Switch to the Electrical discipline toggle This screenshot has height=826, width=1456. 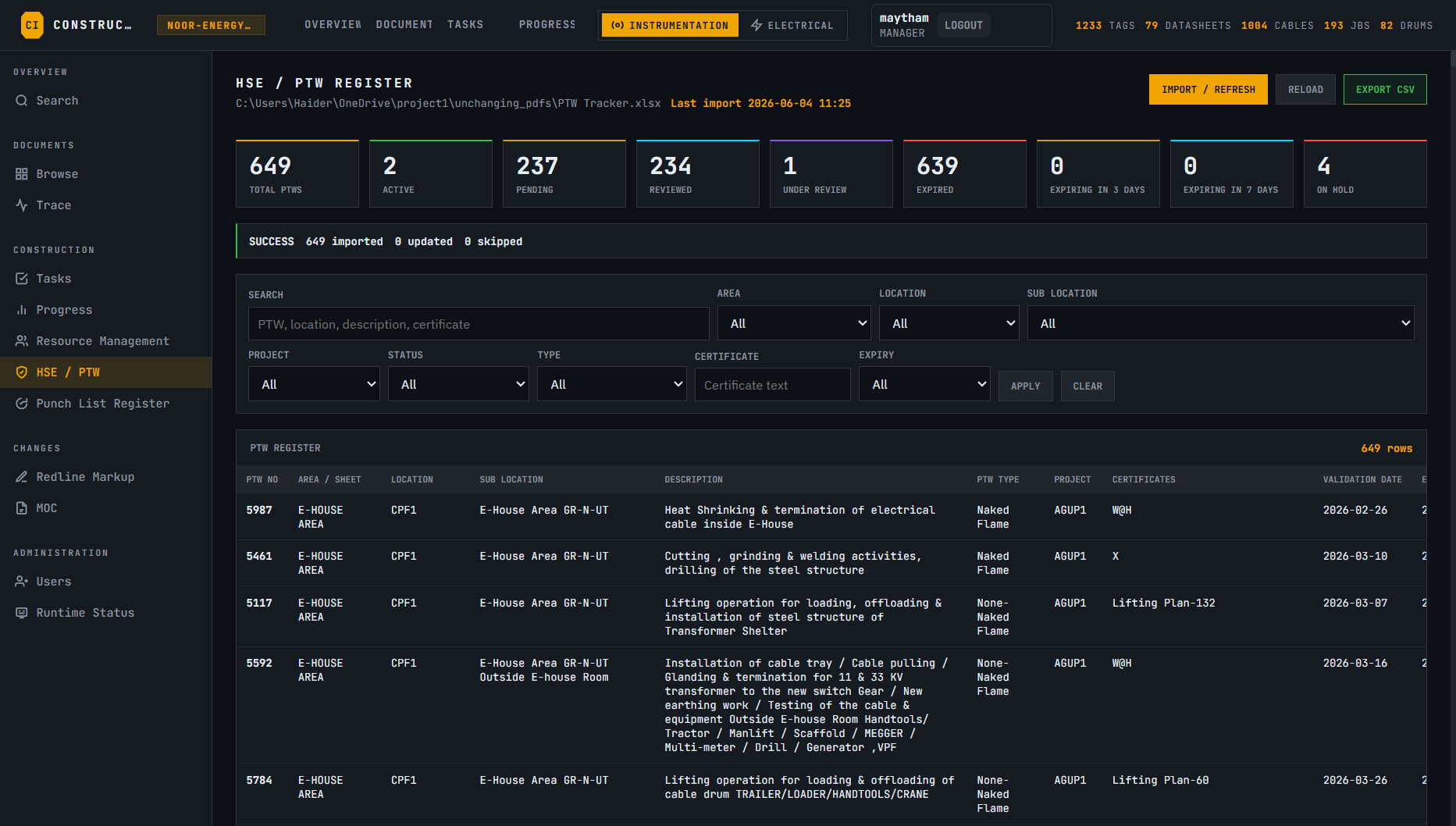pyautogui.click(x=792, y=25)
